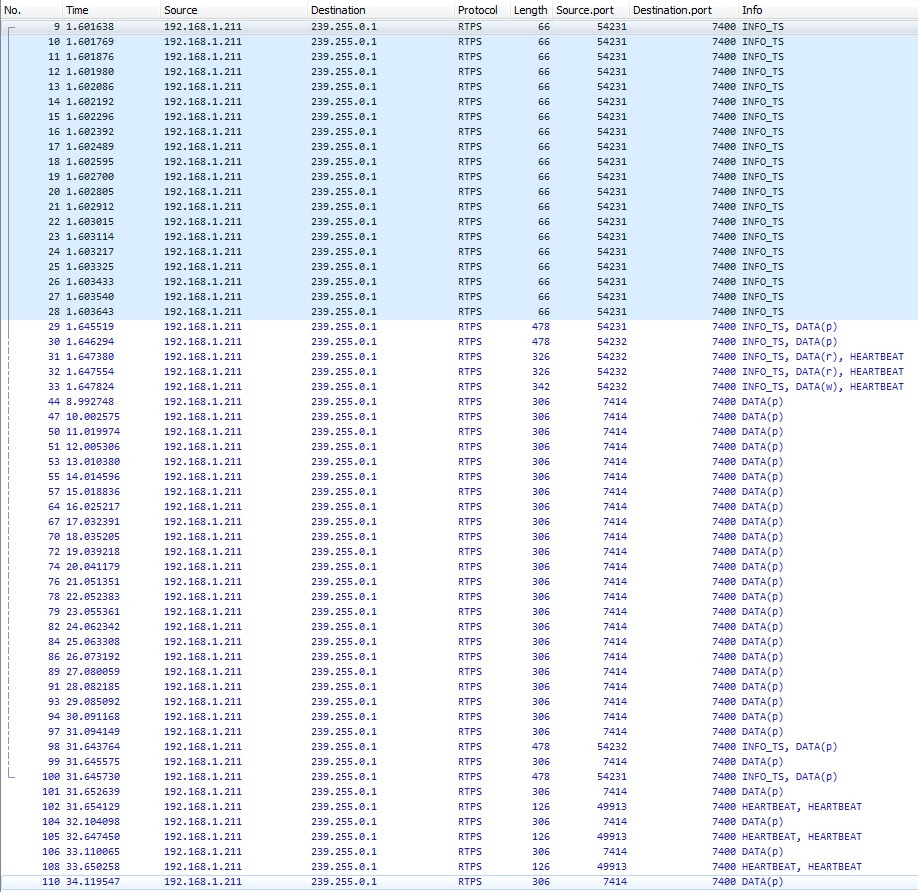
Task: Click the Destination.port column header
Action: [x=684, y=10]
